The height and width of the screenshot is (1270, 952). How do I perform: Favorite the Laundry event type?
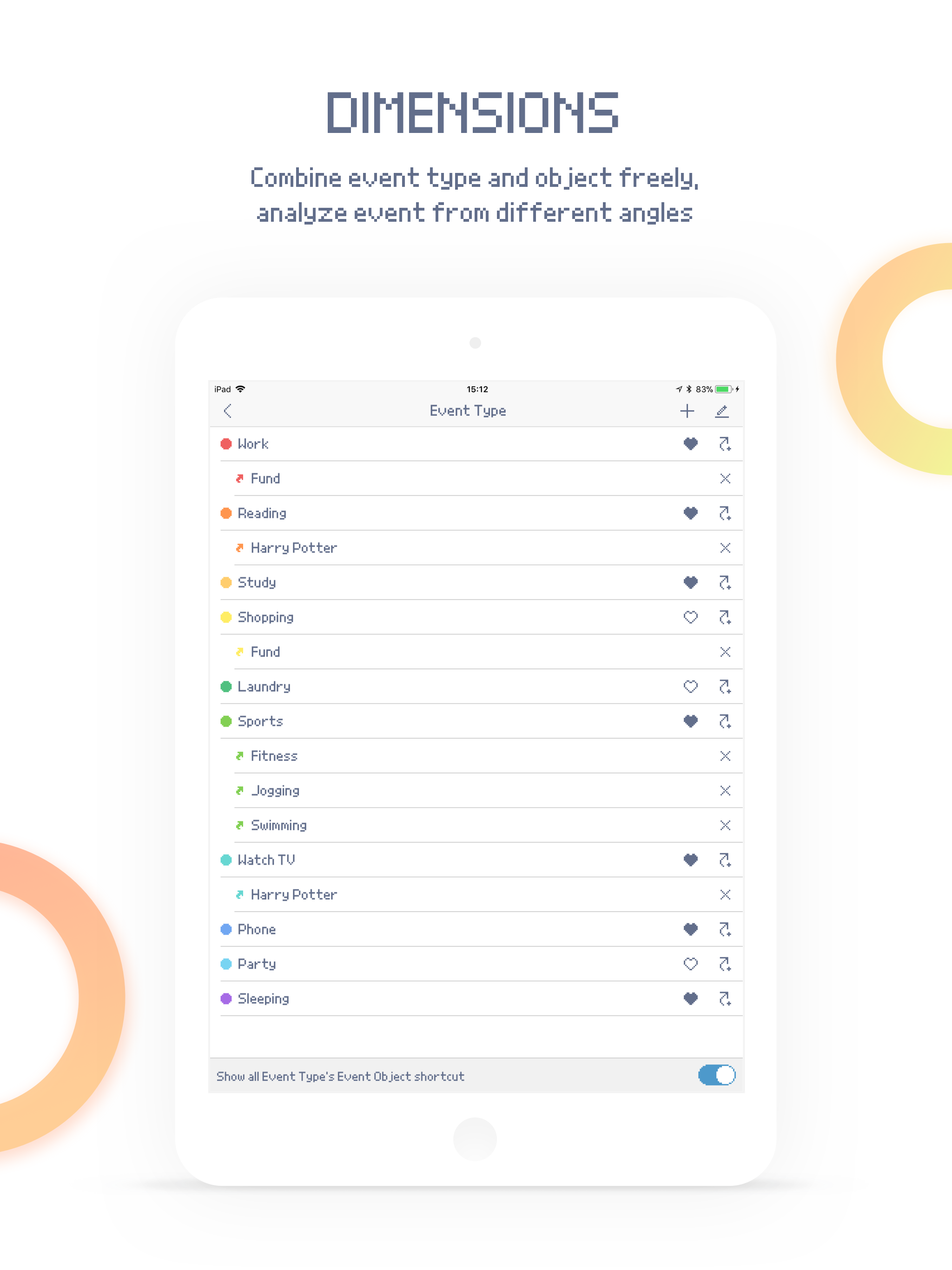pyautogui.click(x=690, y=687)
